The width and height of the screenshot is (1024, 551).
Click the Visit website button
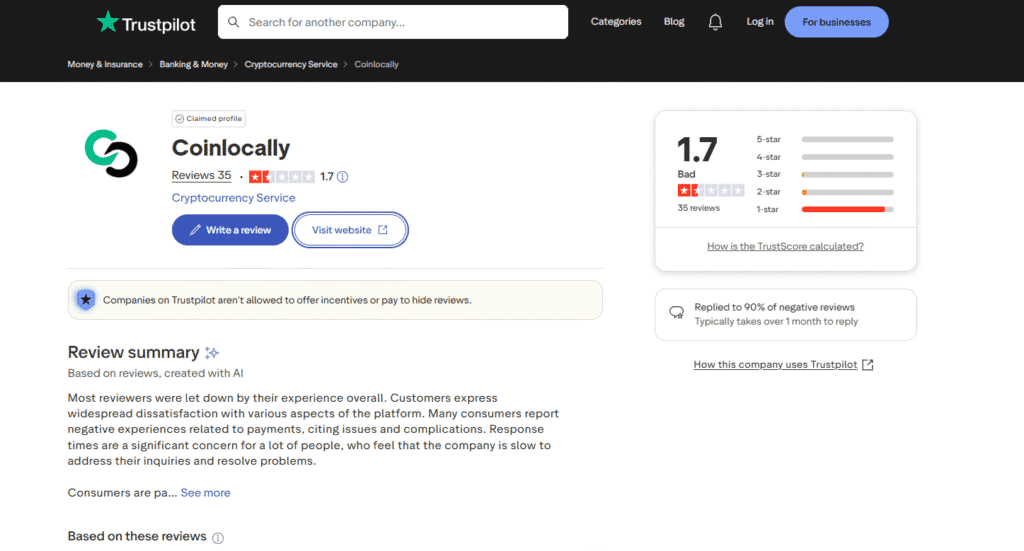click(x=350, y=230)
